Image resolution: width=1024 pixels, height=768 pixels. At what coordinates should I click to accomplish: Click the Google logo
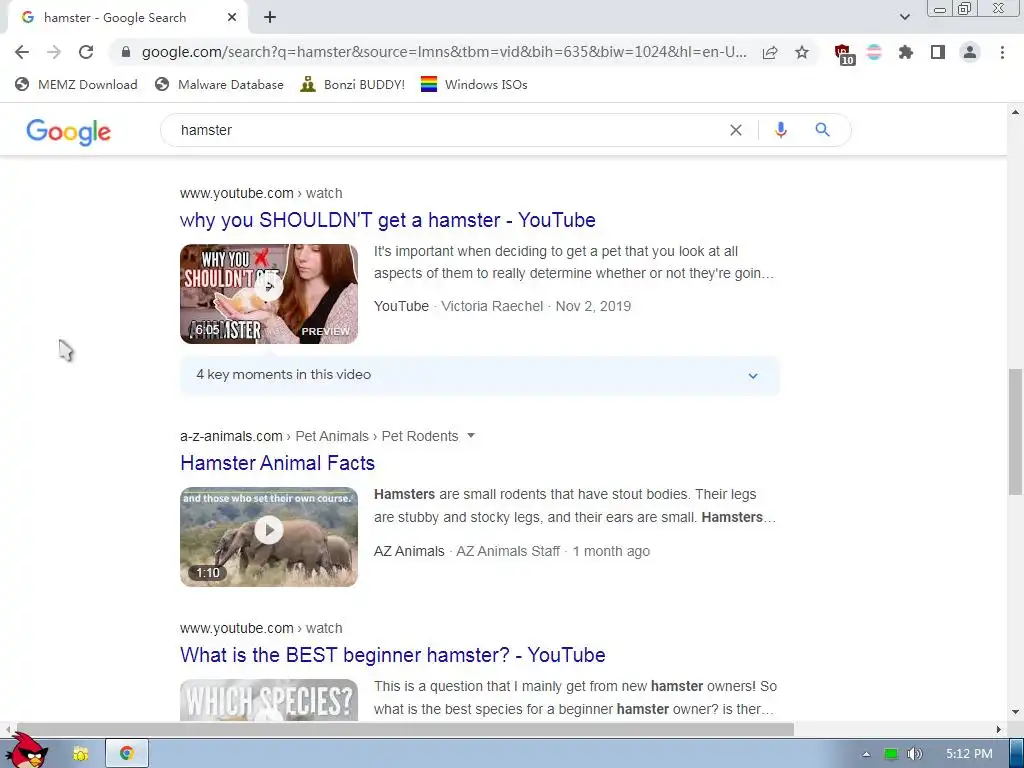(69, 132)
